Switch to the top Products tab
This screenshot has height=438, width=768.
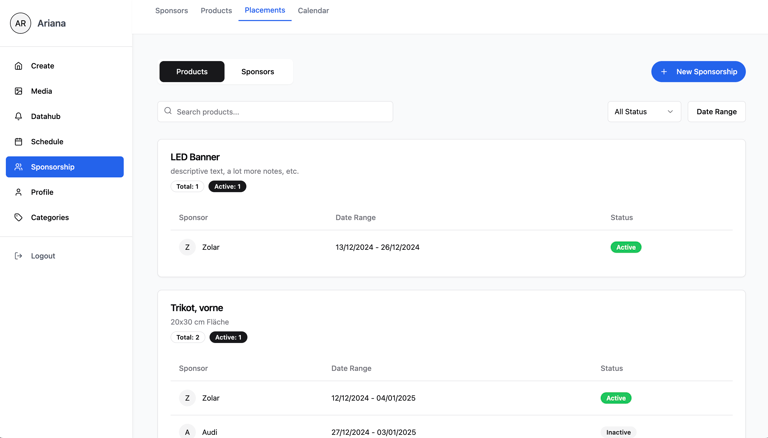pyautogui.click(x=216, y=10)
